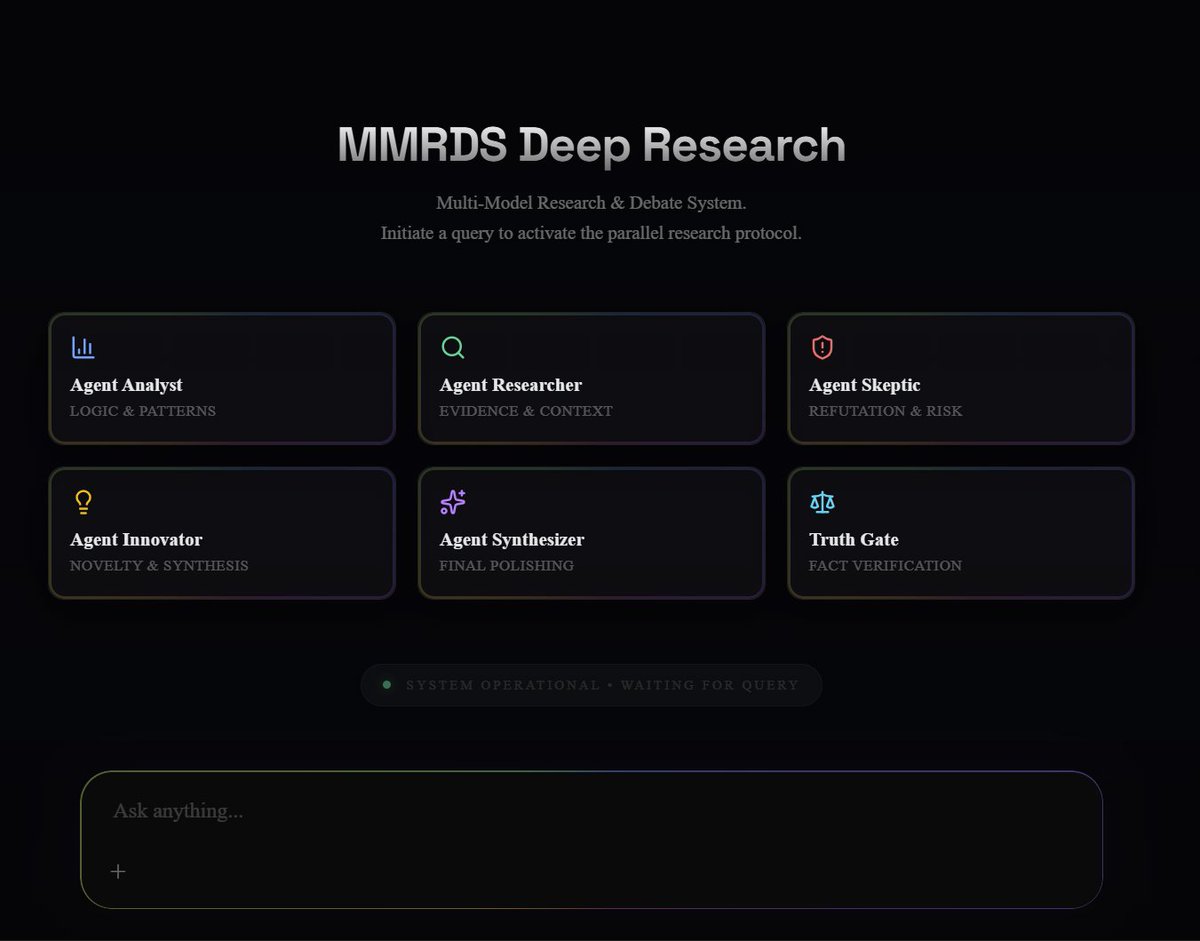Click the "REFUTATION & RISK" label
Image resolution: width=1200 pixels, height=941 pixels.
point(885,411)
